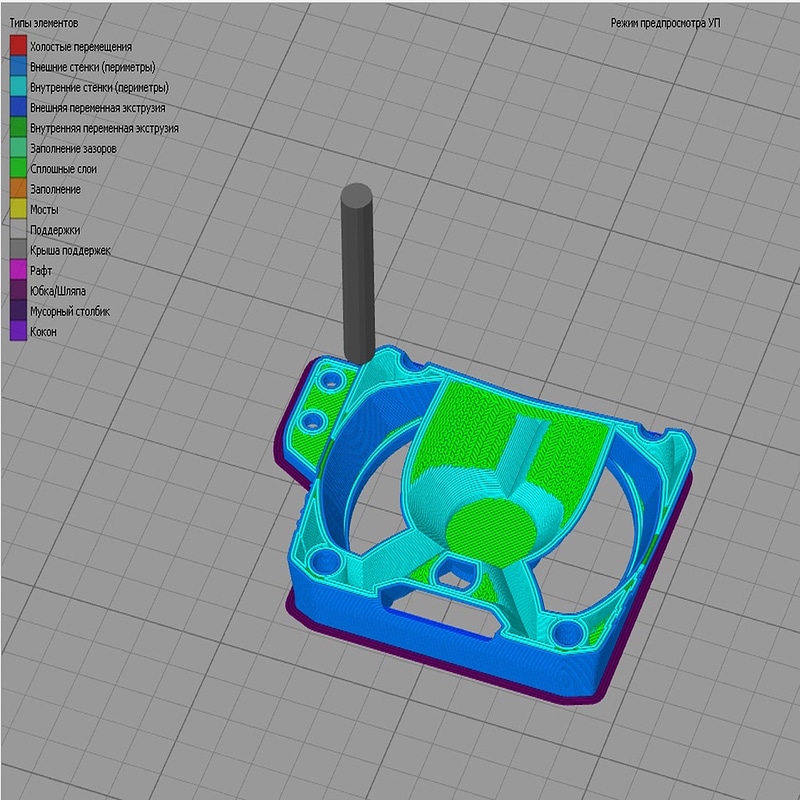Click the Типы элементов legend heading
Viewport: 800px width, 800px height.
[x=44, y=23]
